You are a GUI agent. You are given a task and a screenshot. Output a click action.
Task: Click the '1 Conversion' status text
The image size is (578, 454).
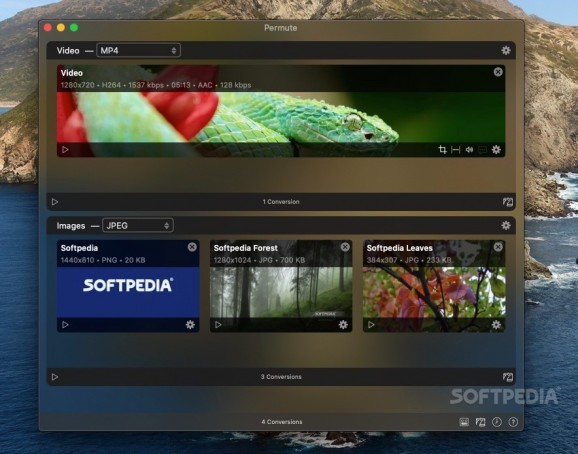[281, 202]
